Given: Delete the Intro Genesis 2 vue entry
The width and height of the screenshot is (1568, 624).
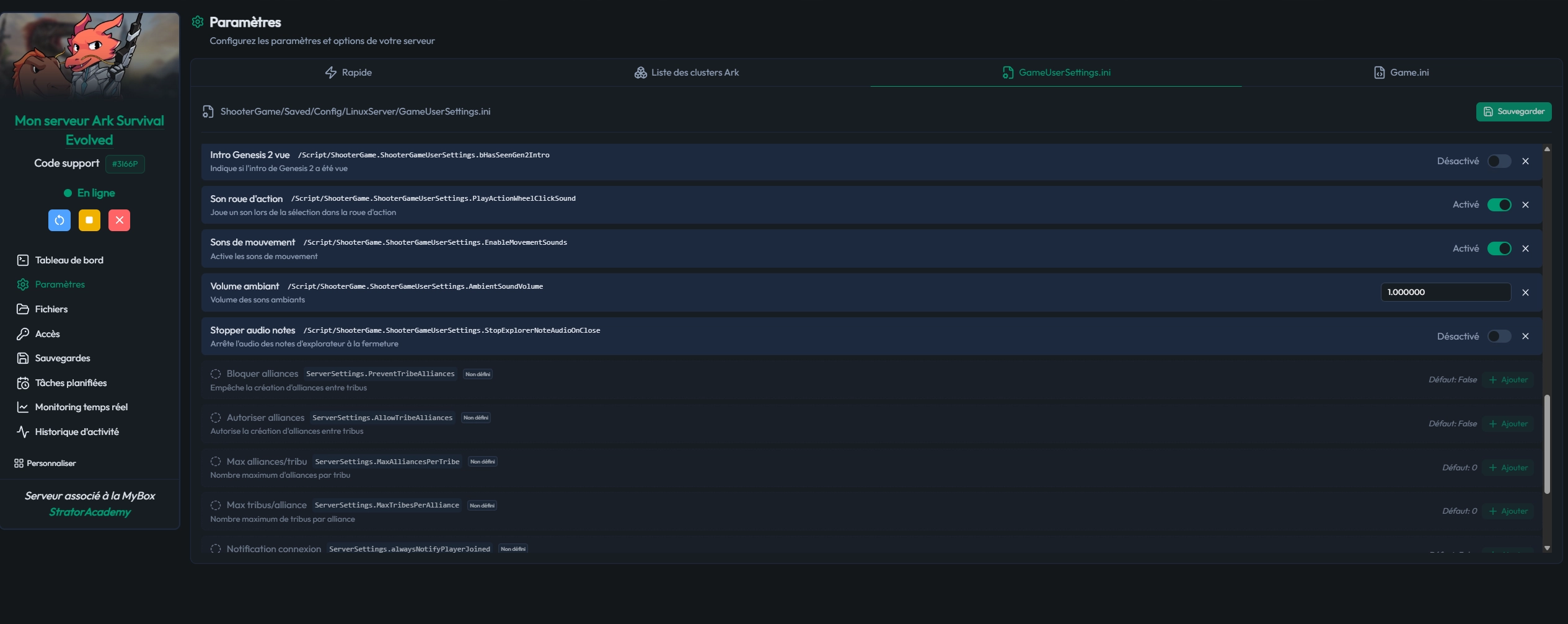Looking at the screenshot, I should coord(1525,161).
